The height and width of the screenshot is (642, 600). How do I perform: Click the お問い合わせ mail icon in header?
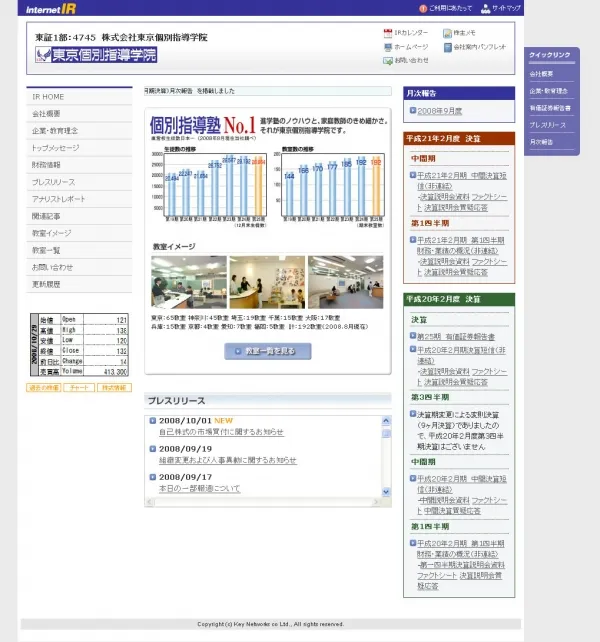(387, 60)
